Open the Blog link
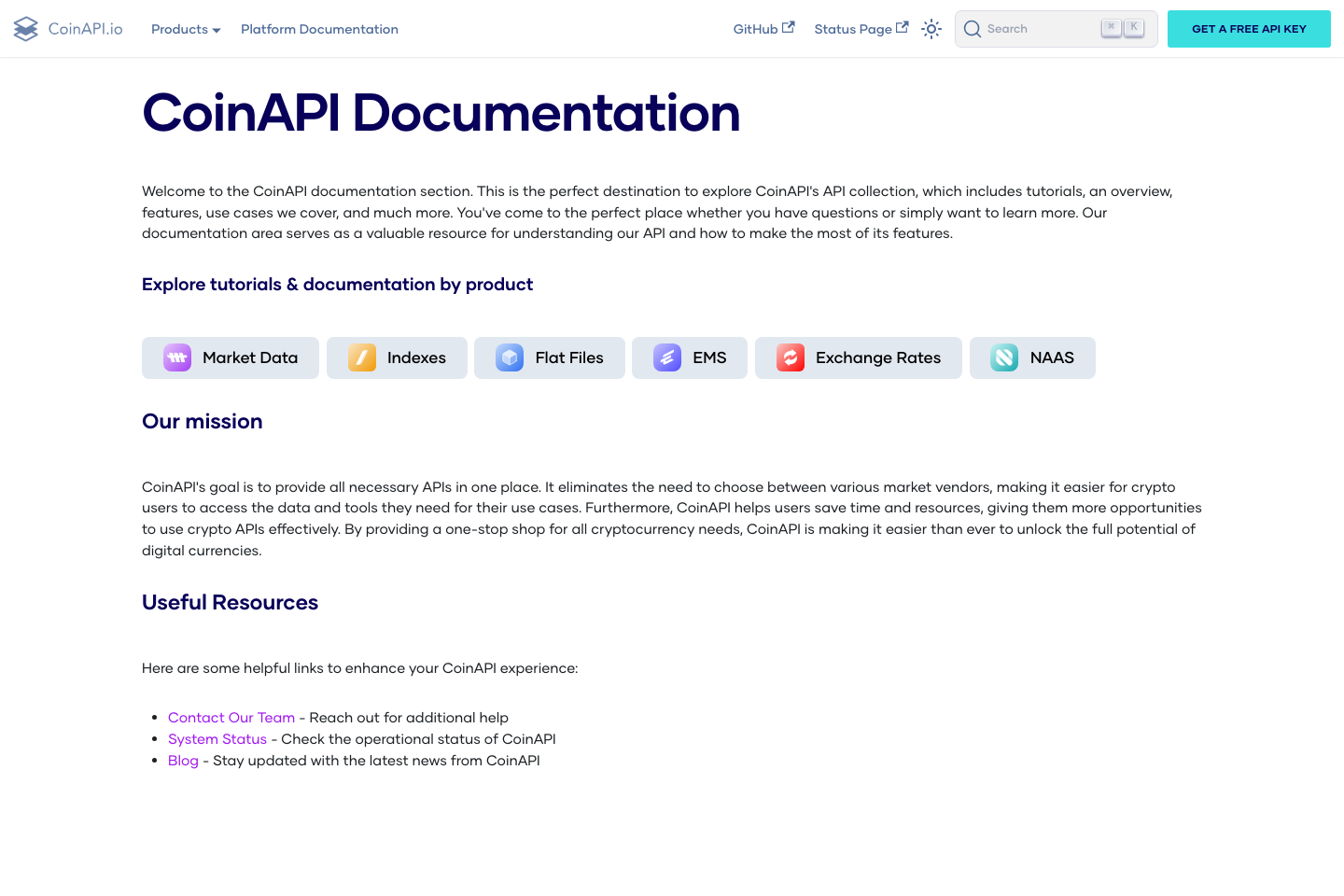The height and width of the screenshot is (896, 1344). click(183, 760)
